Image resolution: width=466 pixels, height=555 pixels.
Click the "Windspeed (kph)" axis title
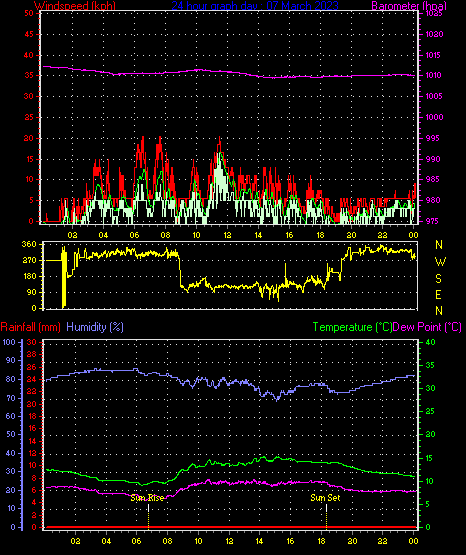(75, 6)
